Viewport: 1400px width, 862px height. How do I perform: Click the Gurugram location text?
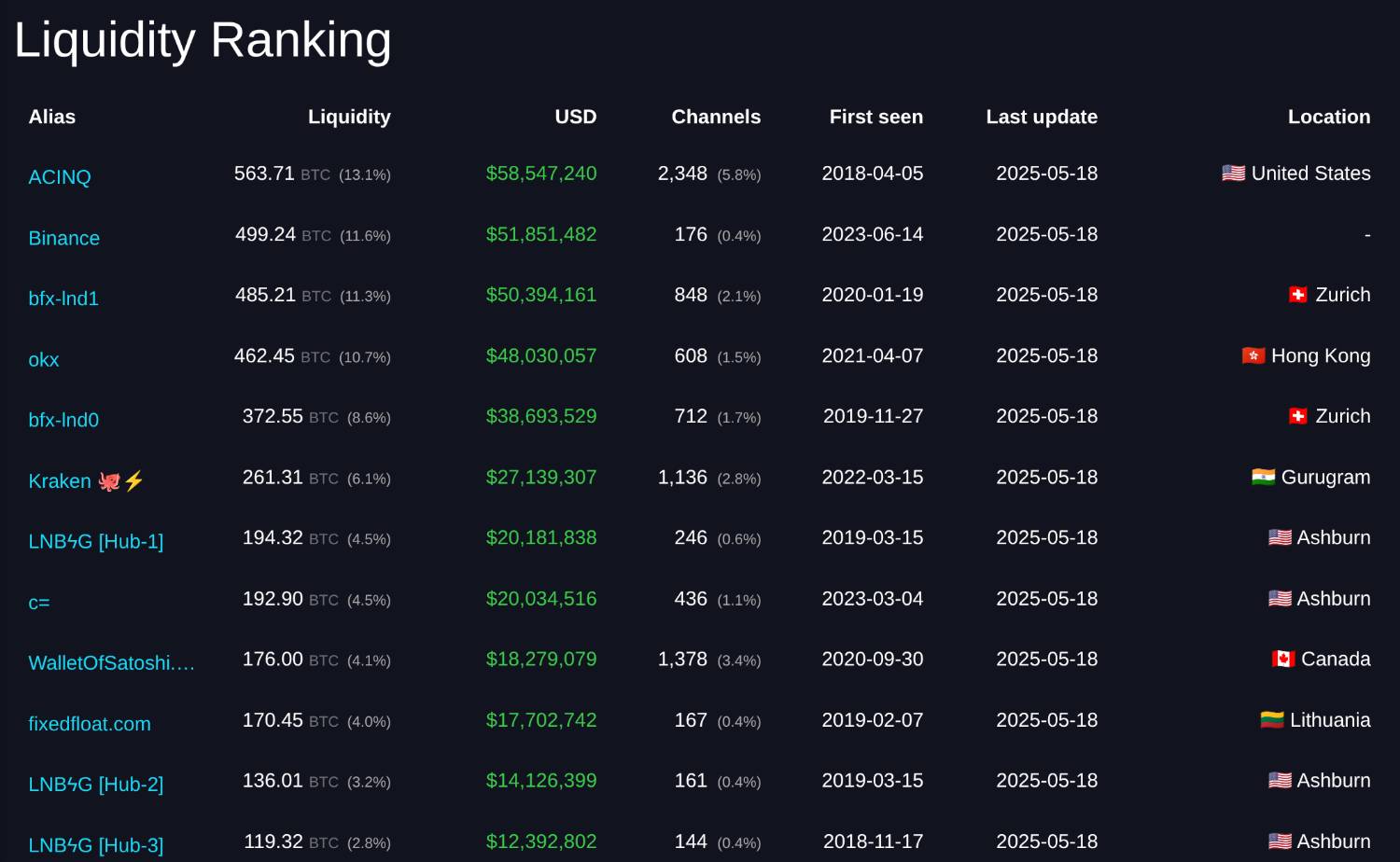[x=1325, y=477]
